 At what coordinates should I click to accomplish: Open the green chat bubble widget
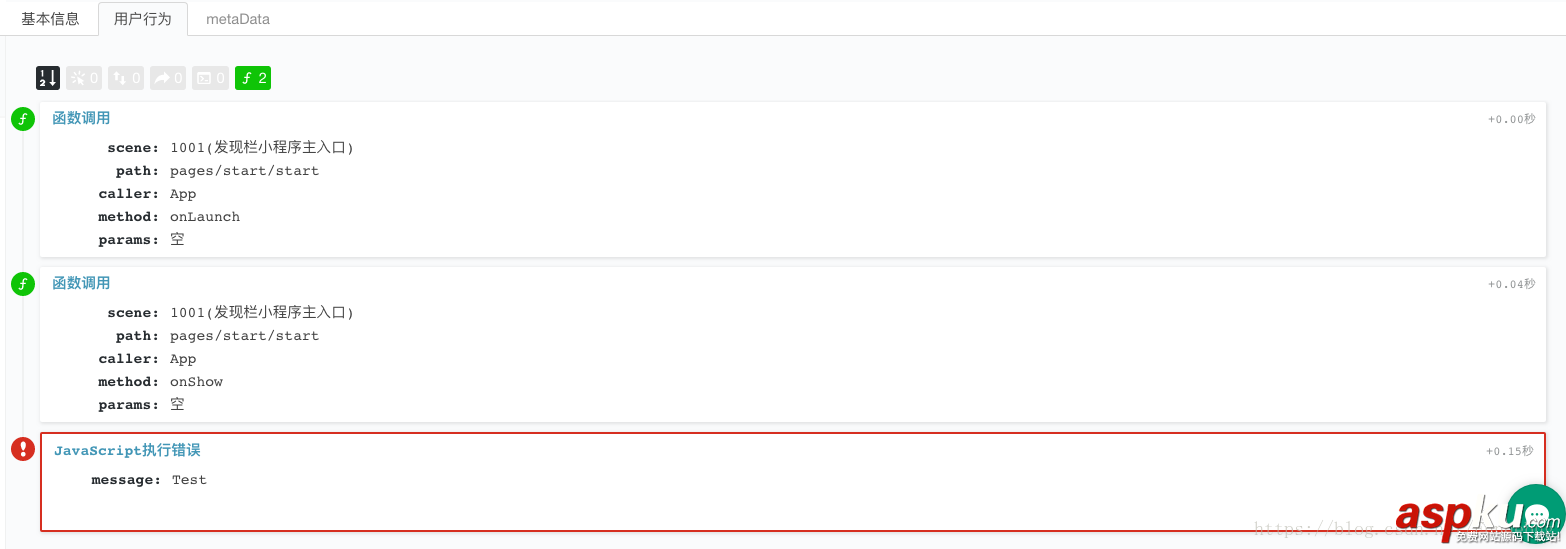1537,513
